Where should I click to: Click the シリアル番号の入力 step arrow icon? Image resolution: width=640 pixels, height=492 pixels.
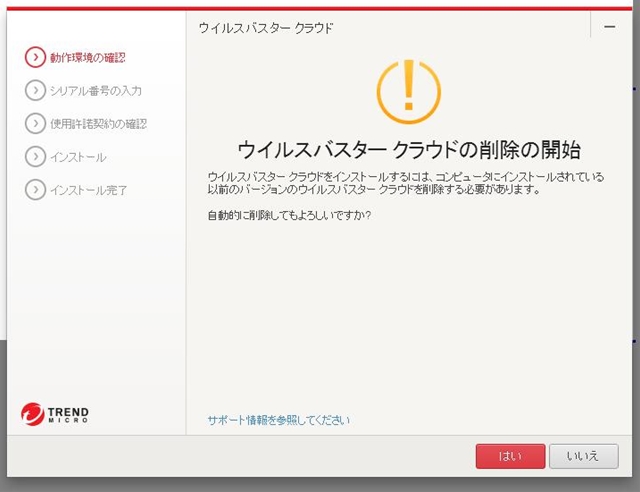pyautogui.click(x=35, y=90)
